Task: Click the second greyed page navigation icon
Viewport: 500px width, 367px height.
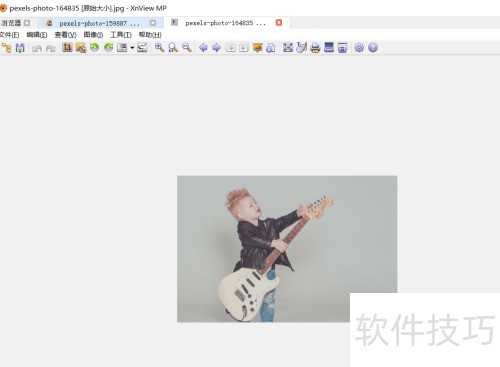Action: click(244, 48)
